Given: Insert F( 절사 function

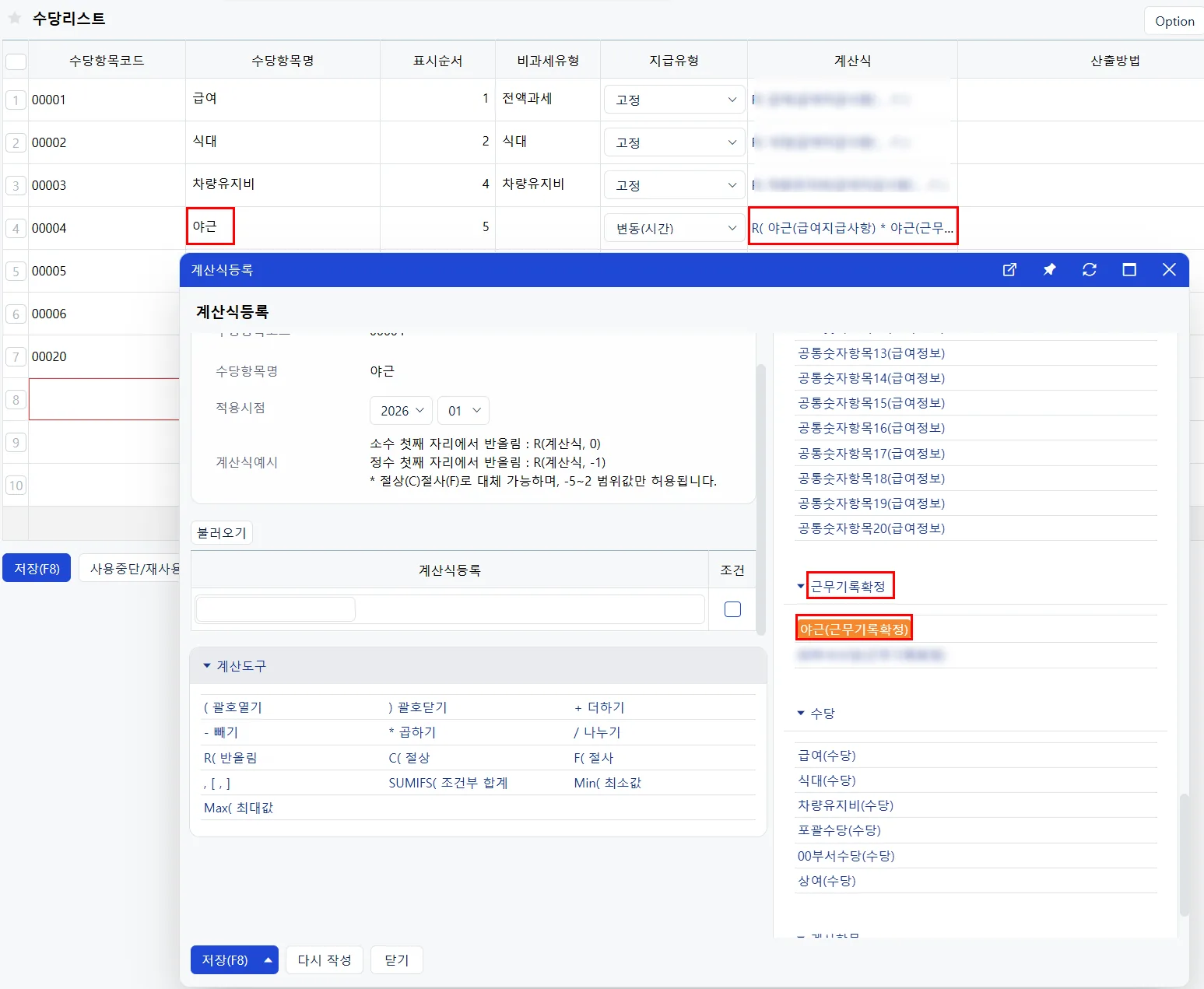Looking at the screenshot, I should click(594, 758).
